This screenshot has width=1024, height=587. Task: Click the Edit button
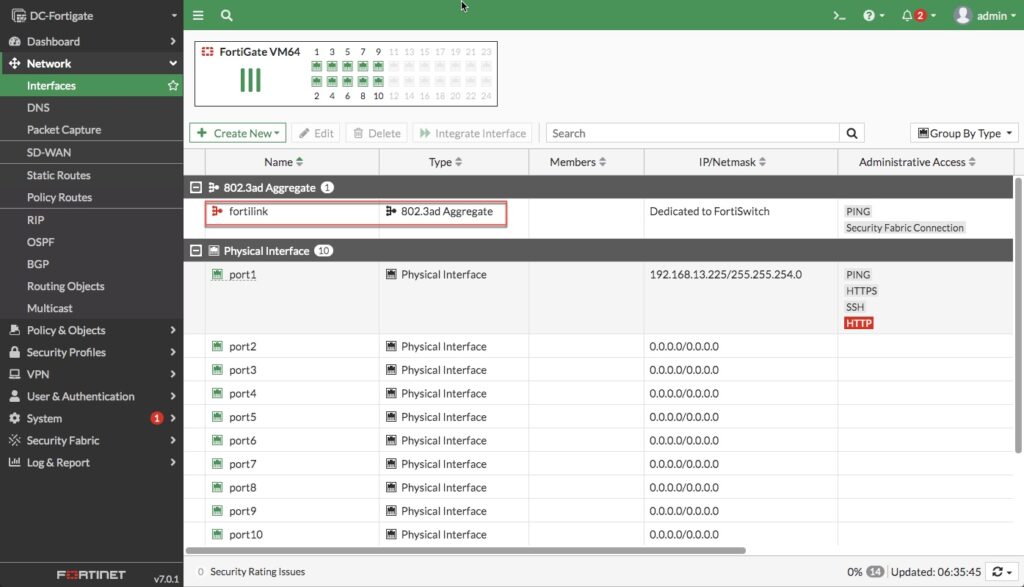click(x=316, y=133)
